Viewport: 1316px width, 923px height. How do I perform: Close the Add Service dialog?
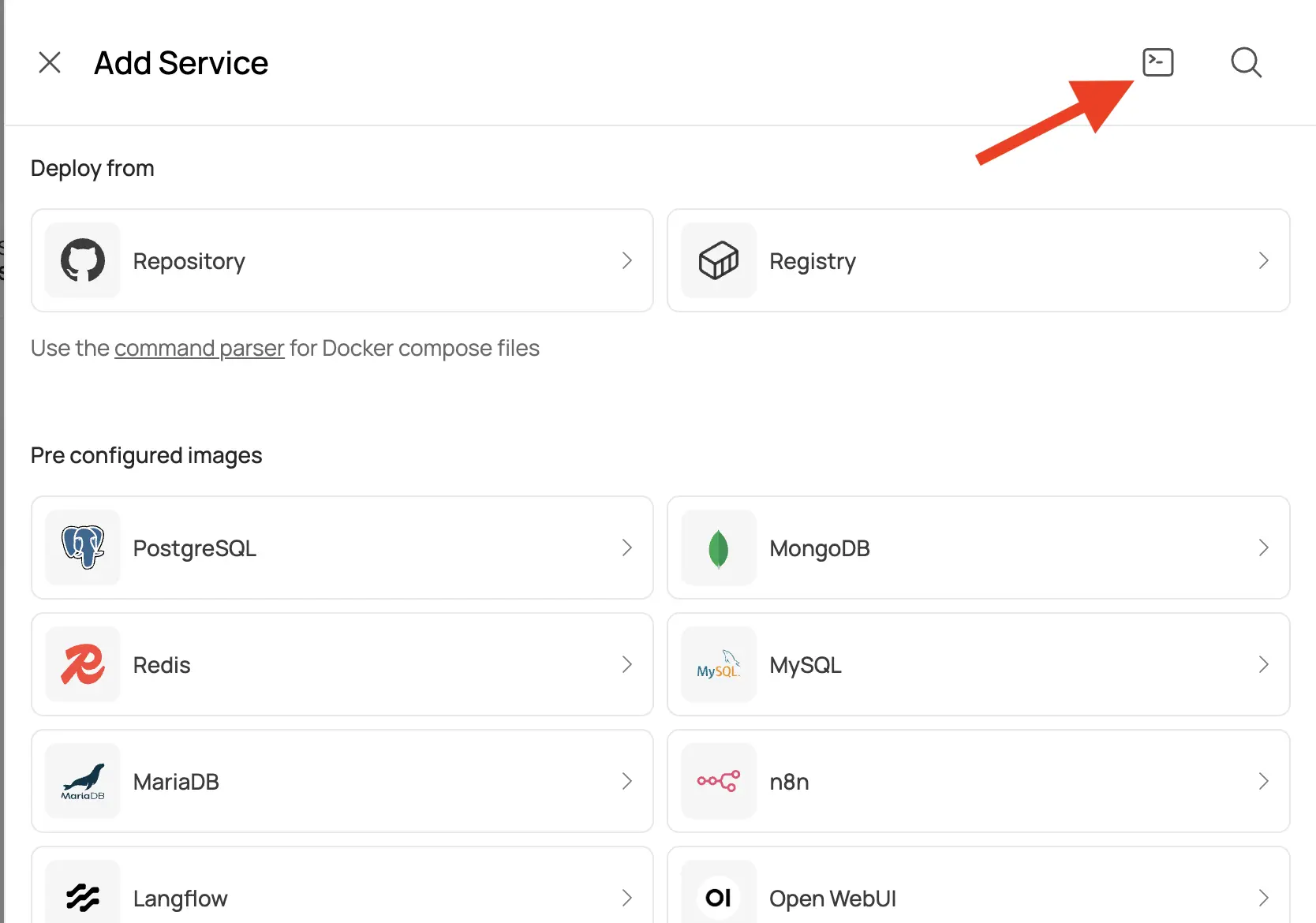50,62
